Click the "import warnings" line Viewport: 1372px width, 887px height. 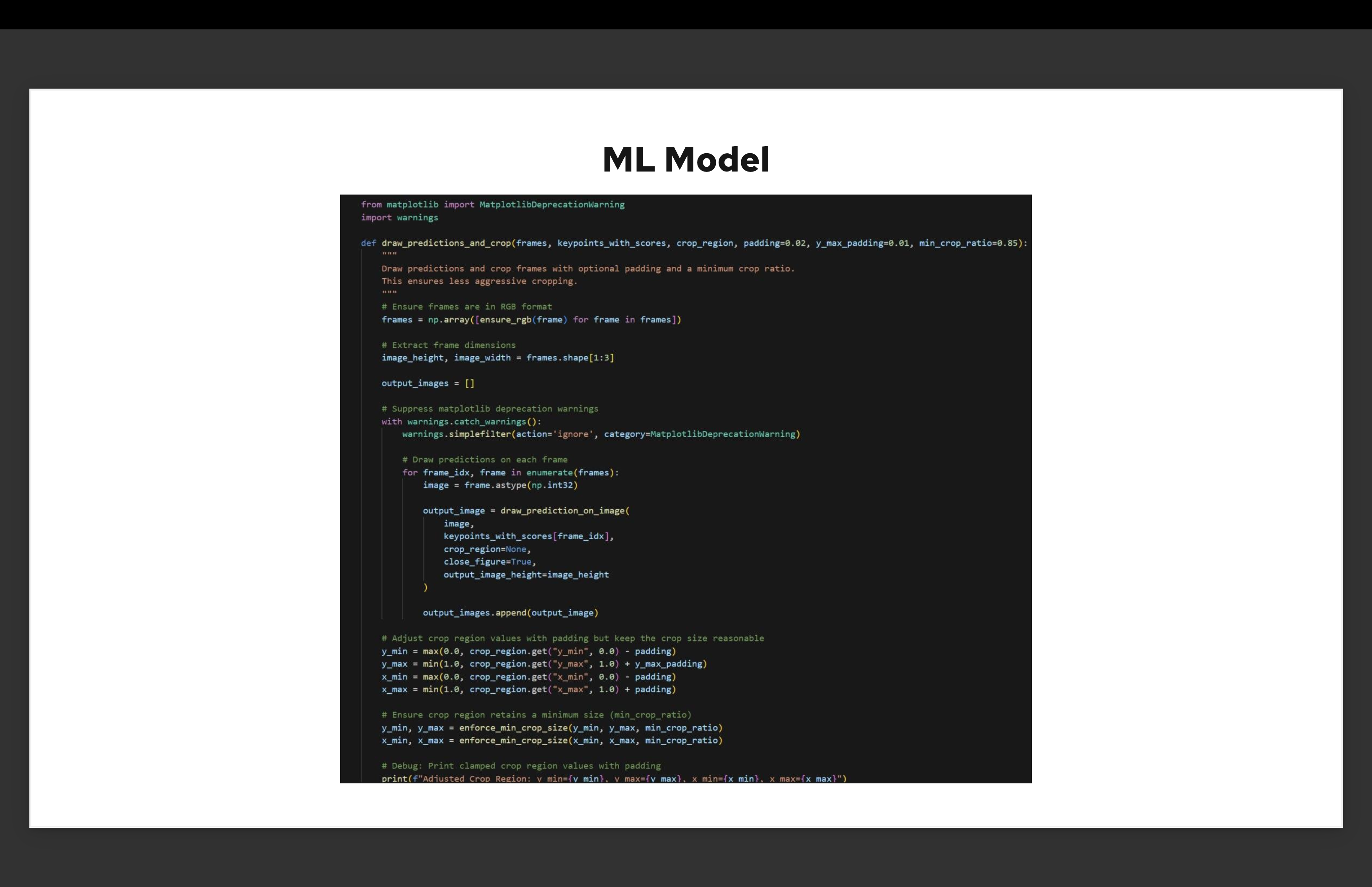399,218
